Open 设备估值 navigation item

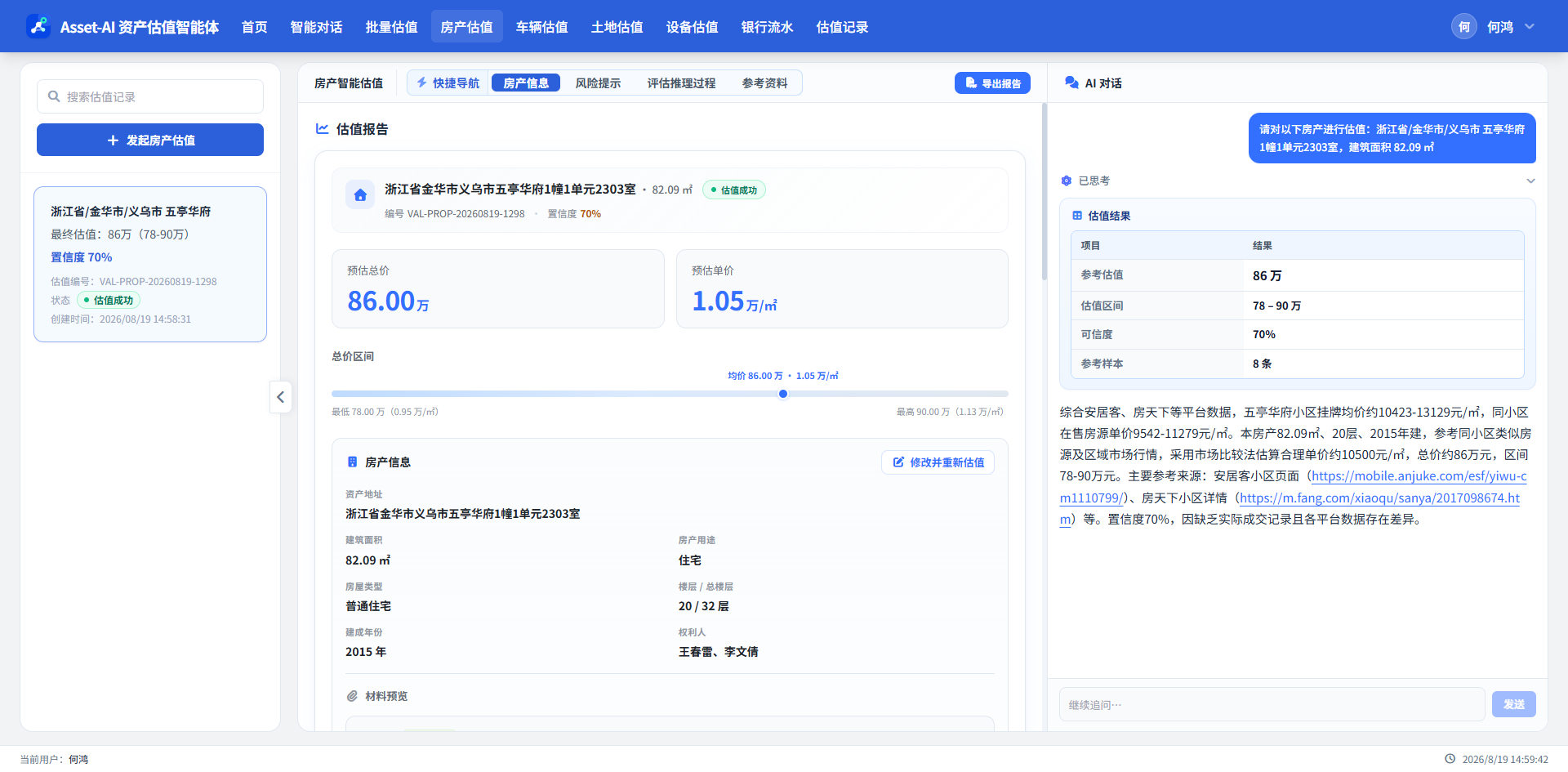click(693, 27)
